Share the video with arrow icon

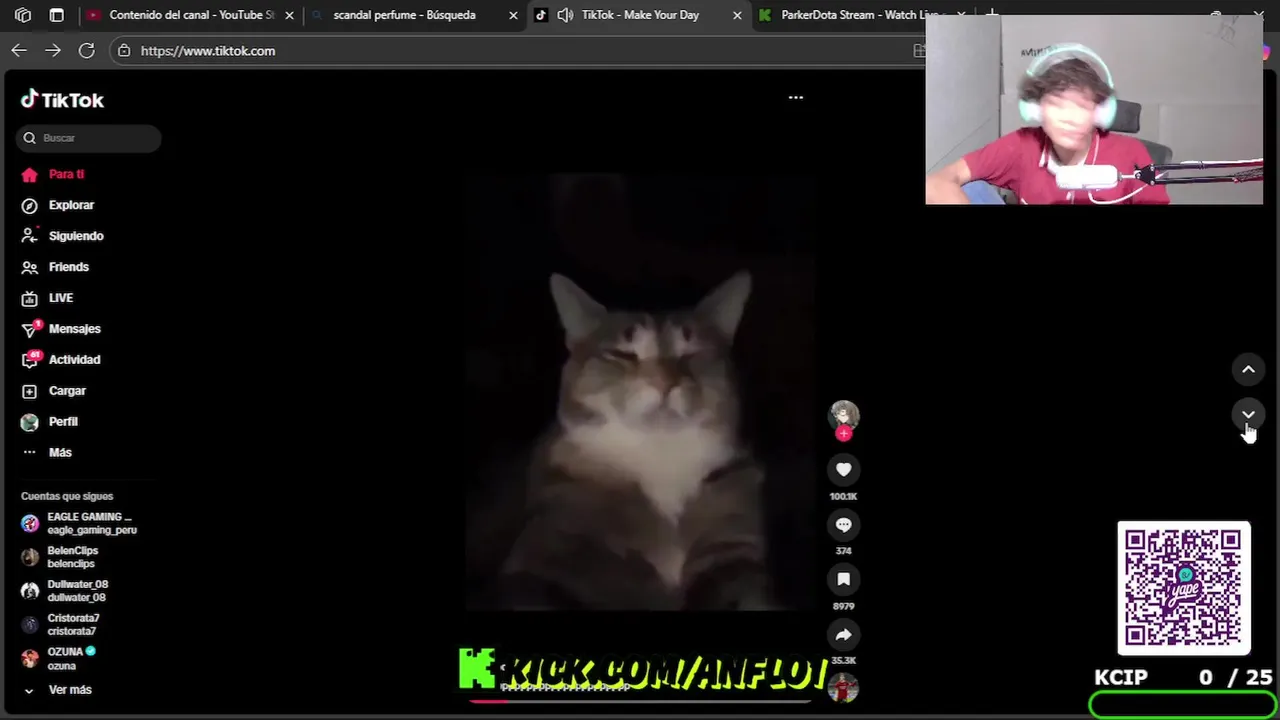(844, 635)
